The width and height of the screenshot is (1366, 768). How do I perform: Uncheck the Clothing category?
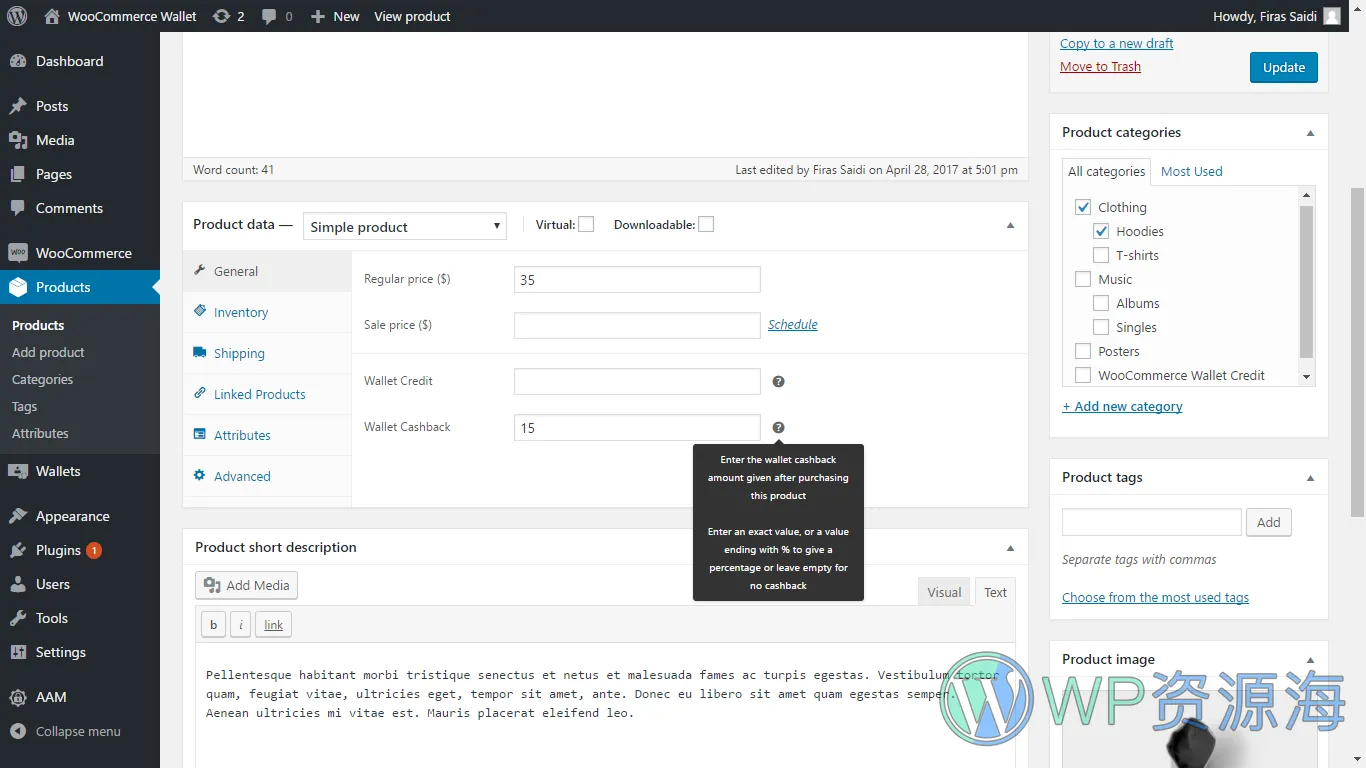[1083, 207]
